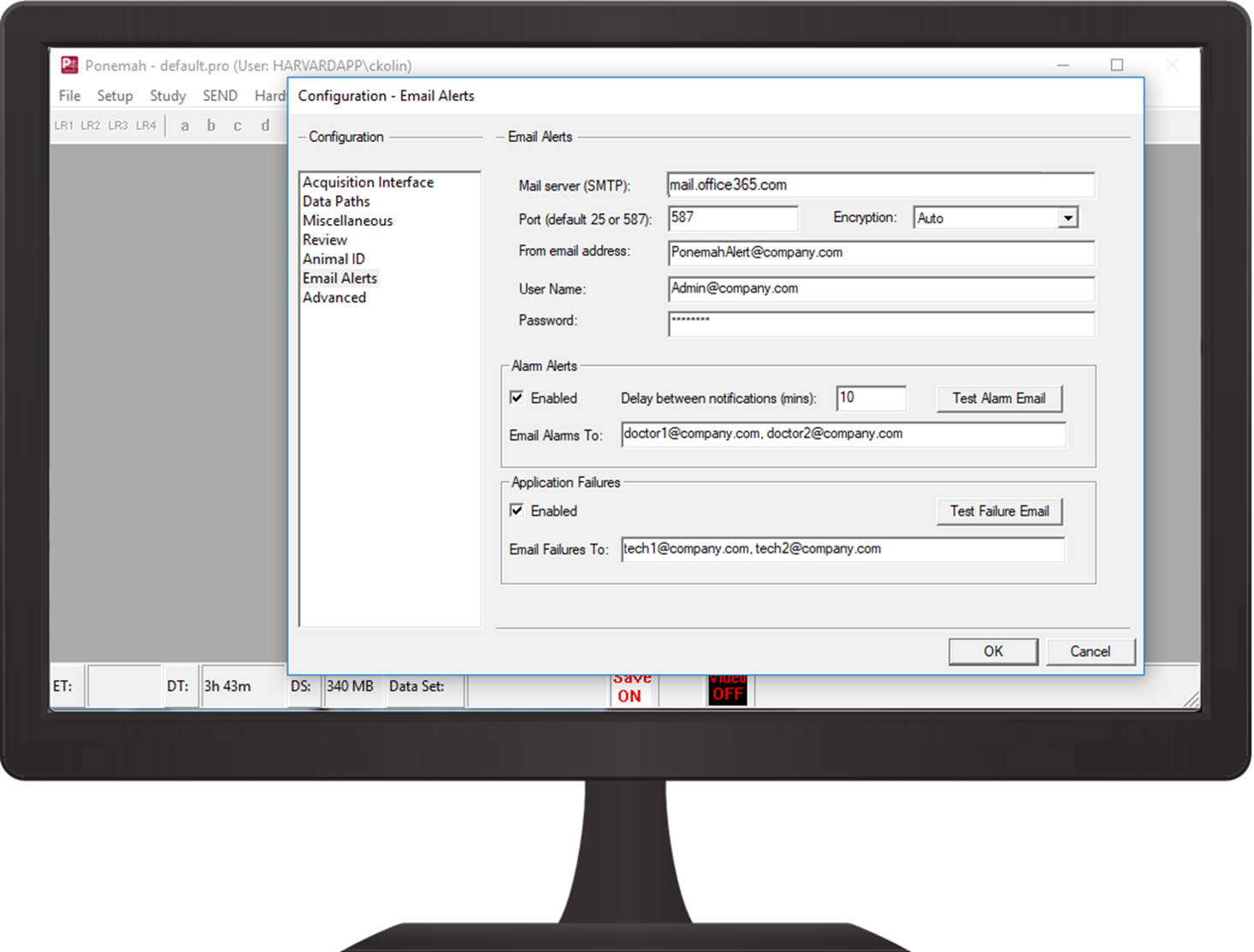Select the LR1 toolbar button
Screen dimensions: 1254x952
[x=64, y=126]
